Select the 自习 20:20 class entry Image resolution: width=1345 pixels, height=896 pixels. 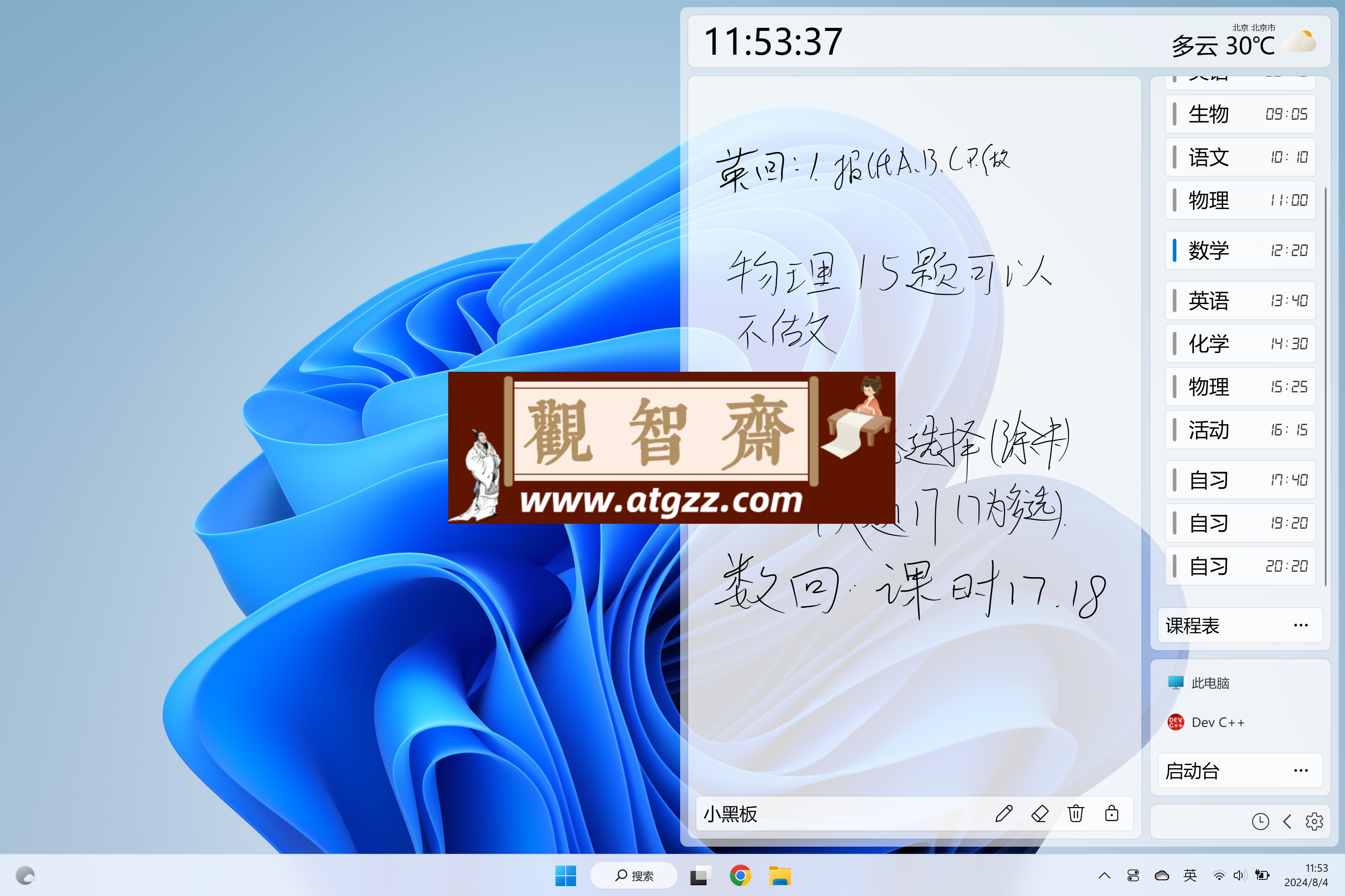[1240, 566]
